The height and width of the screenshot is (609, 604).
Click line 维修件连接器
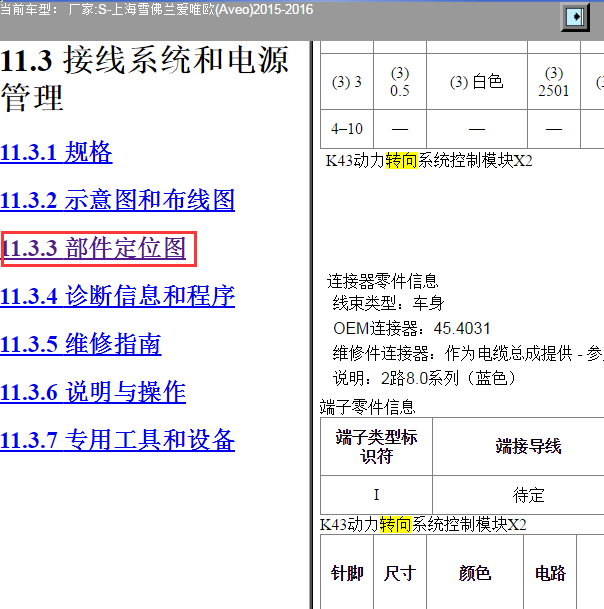click(x=468, y=353)
